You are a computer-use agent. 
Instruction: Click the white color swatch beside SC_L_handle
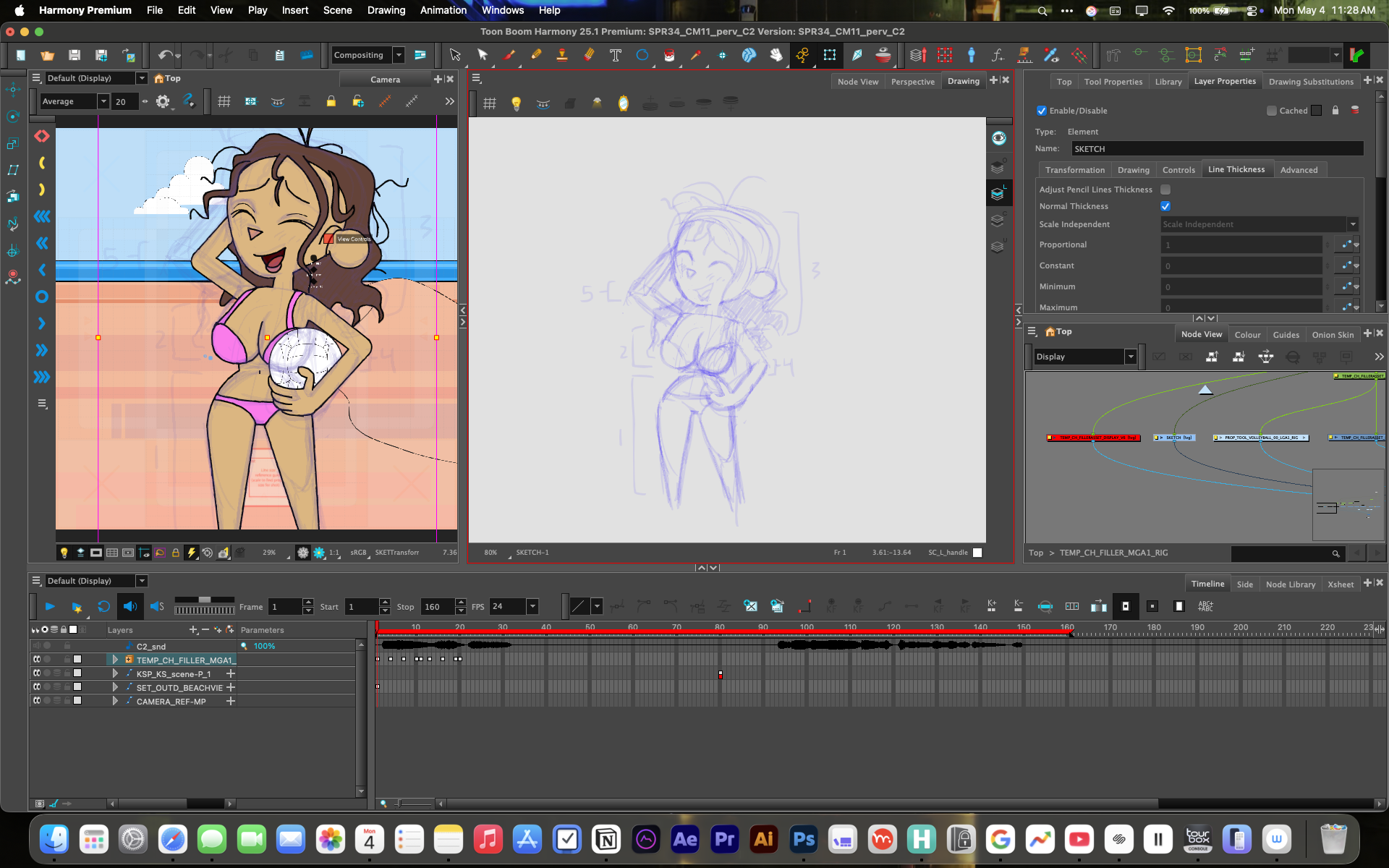[977, 553]
